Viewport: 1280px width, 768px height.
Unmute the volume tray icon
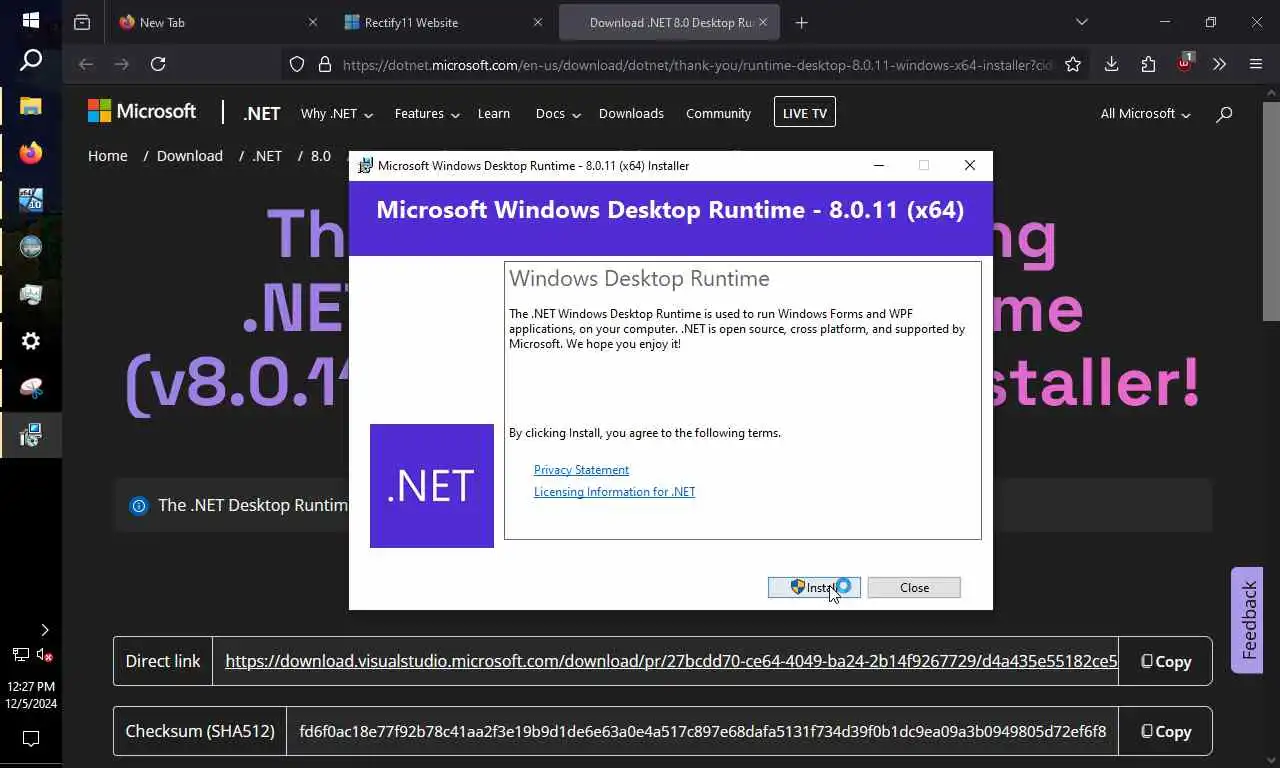tap(44, 655)
